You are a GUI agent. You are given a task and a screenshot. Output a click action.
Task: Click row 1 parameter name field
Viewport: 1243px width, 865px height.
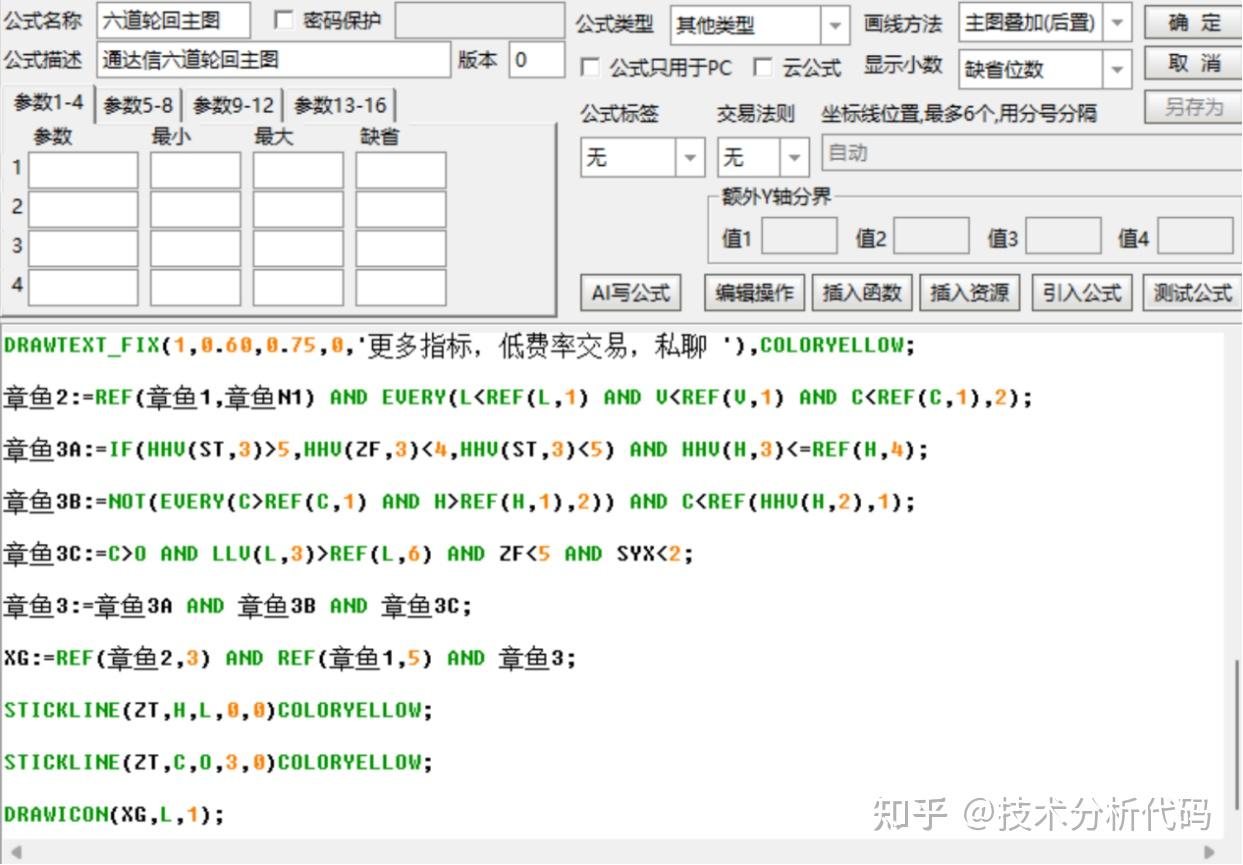click(83, 170)
